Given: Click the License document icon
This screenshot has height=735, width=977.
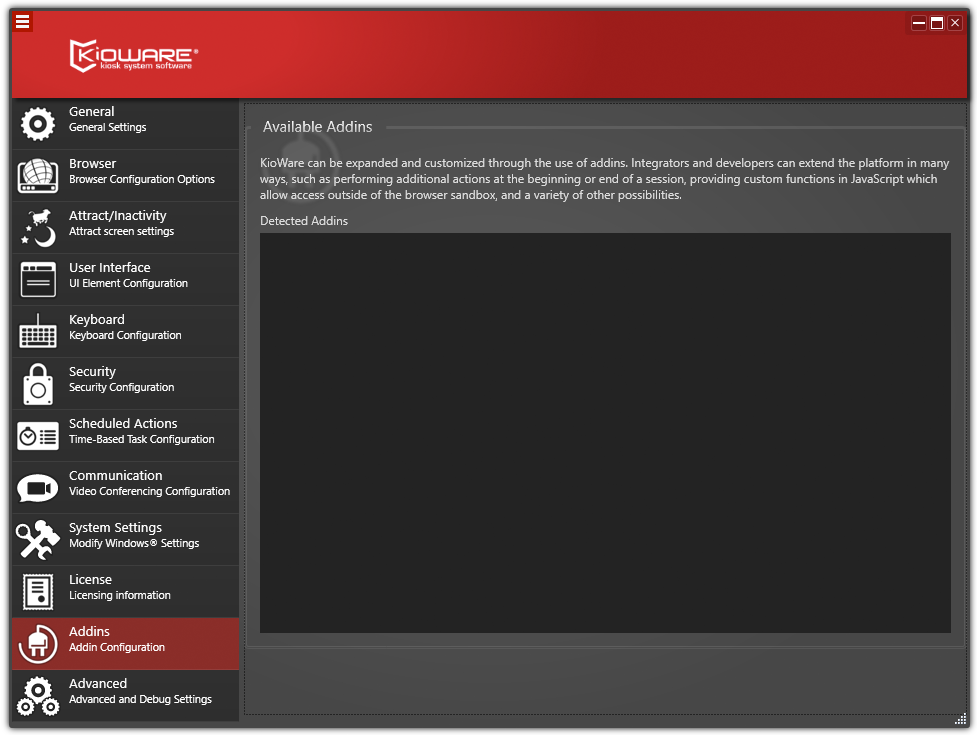Looking at the screenshot, I should (38, 591).
